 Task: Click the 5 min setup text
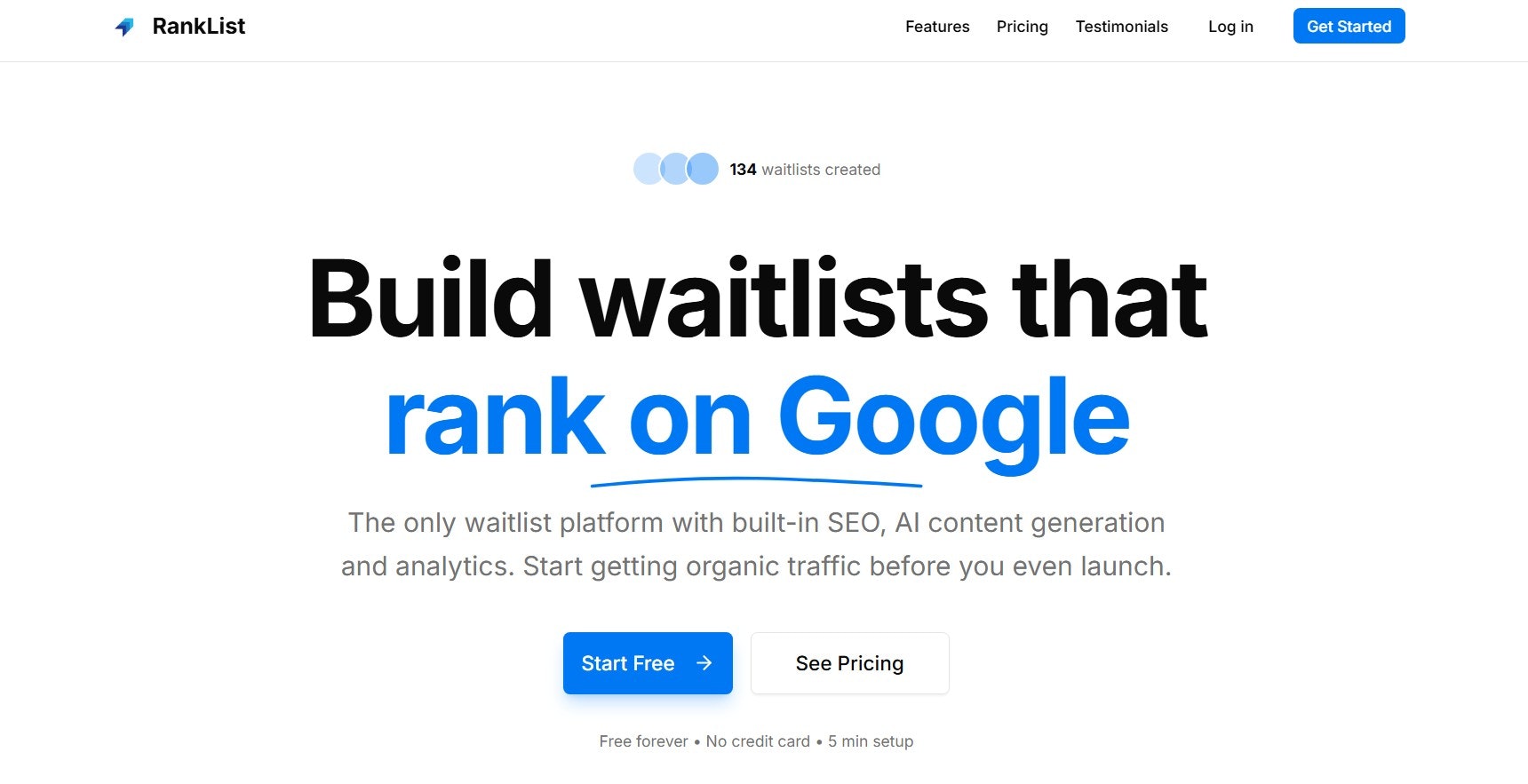(x=869, y=741)
